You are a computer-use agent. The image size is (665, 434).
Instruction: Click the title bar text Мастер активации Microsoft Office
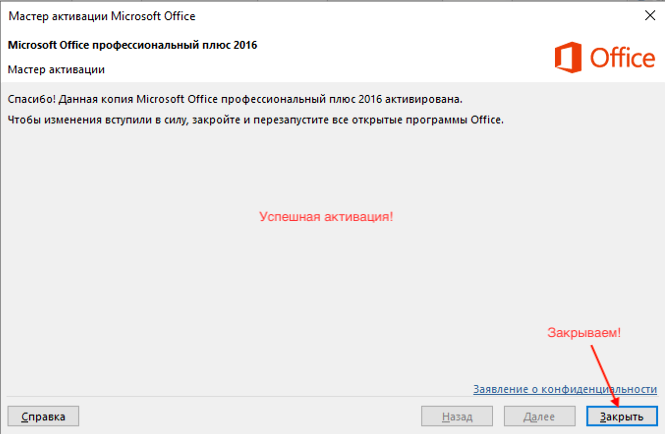(102, 16)
